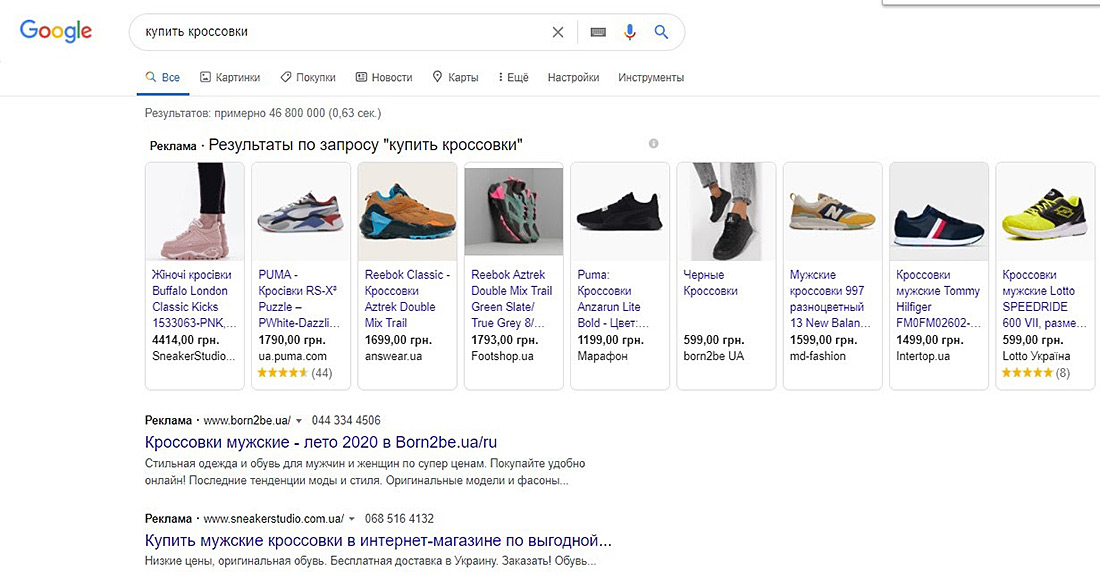Open Инструменты
The image size is (1100, 579).
point(651,77)
